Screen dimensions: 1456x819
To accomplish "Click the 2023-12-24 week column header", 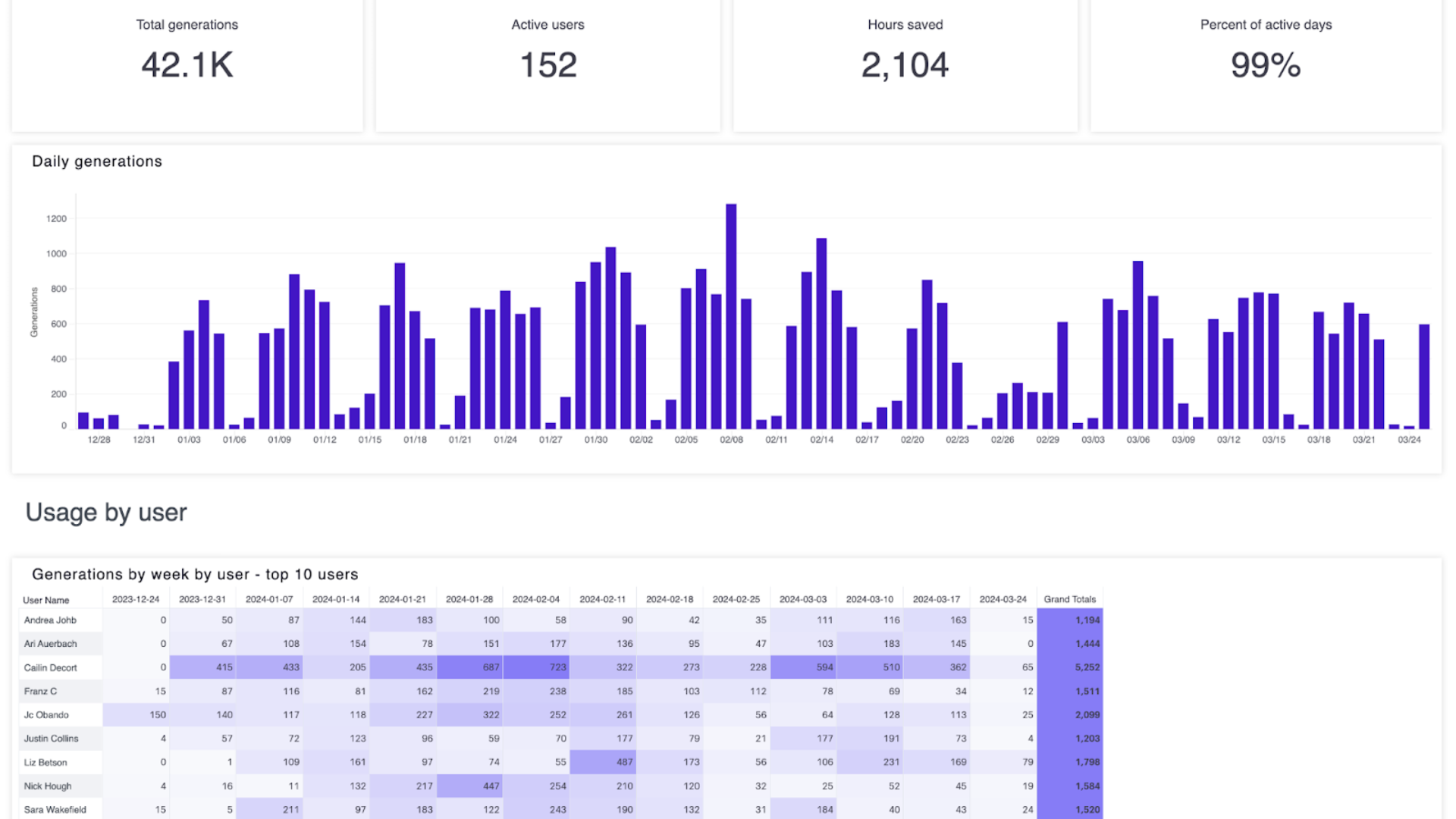I will (136, 599).
